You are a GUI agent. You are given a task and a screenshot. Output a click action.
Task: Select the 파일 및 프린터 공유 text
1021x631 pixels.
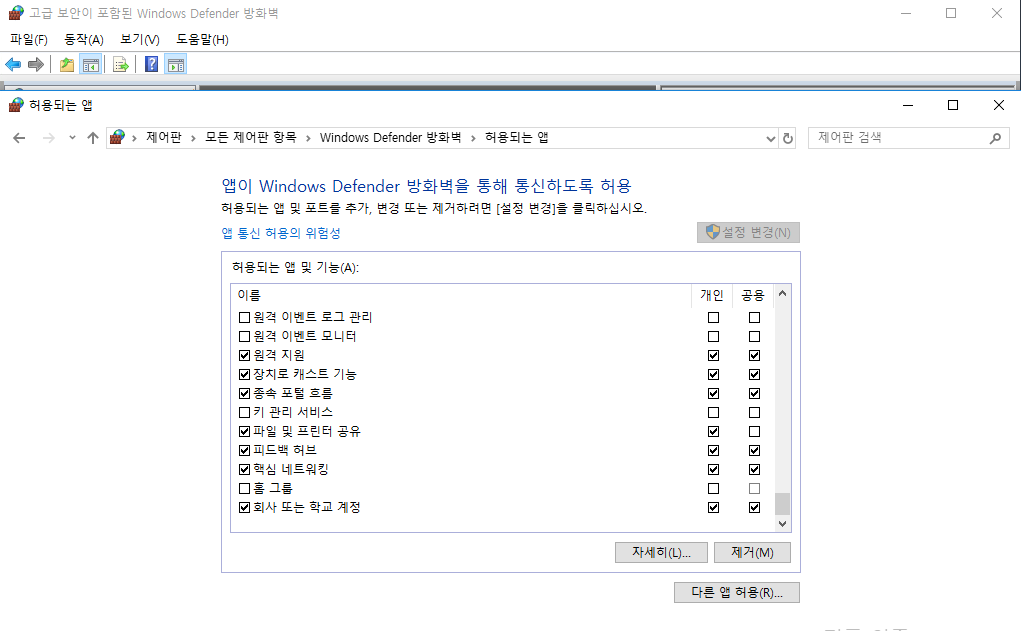(x=307, y=431)
